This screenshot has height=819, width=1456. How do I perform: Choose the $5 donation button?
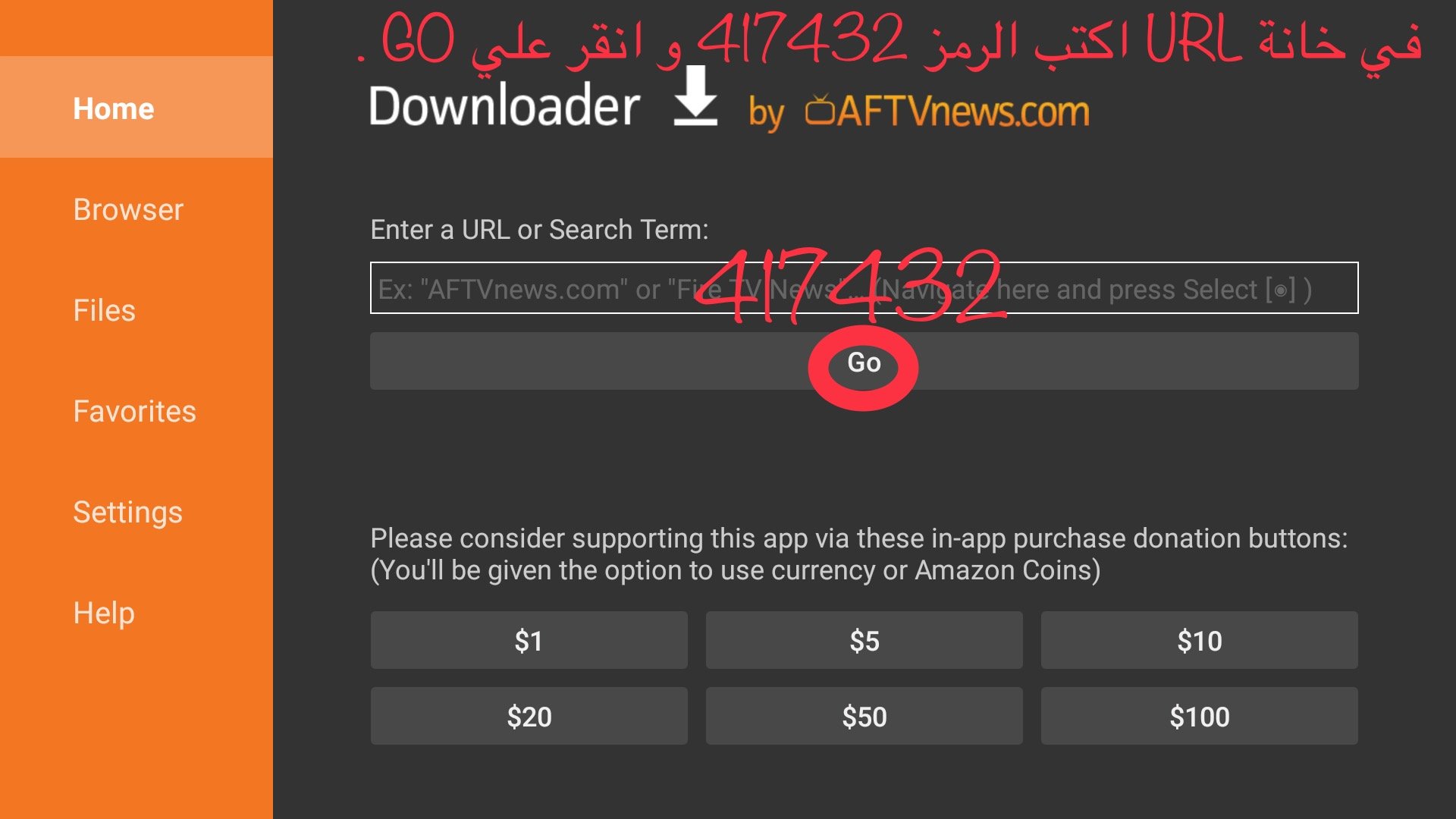click(864, 641)
